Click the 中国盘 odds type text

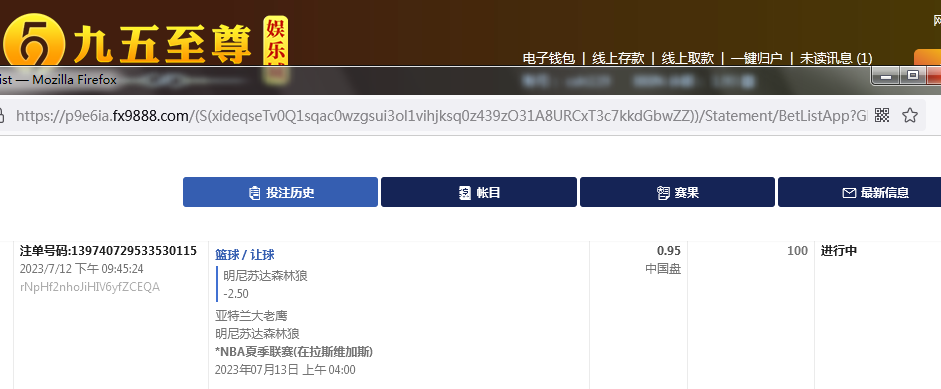click(x=663, y=269)
